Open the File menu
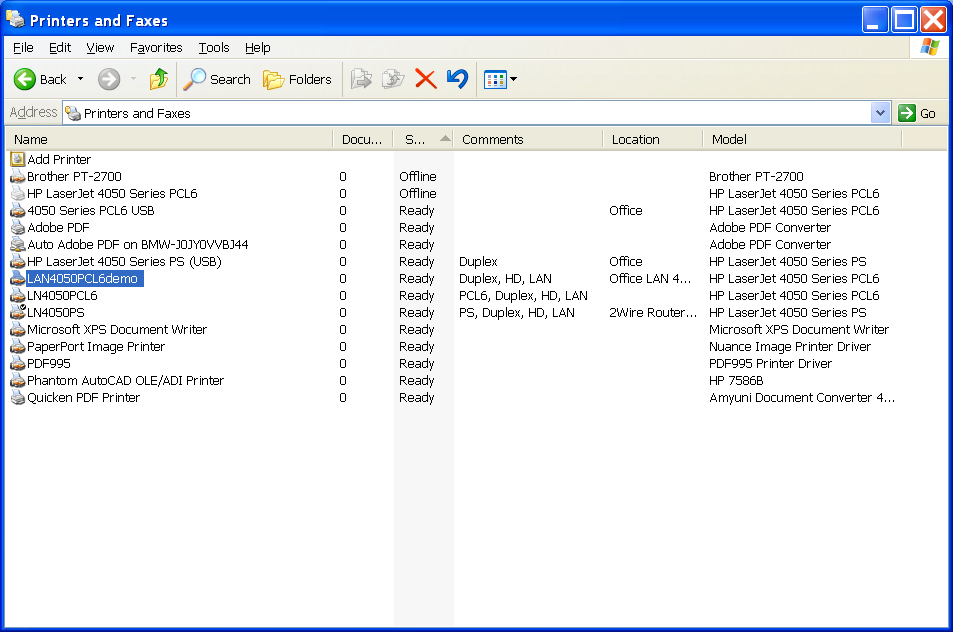 pyautogui.click(x=23, y=47)
